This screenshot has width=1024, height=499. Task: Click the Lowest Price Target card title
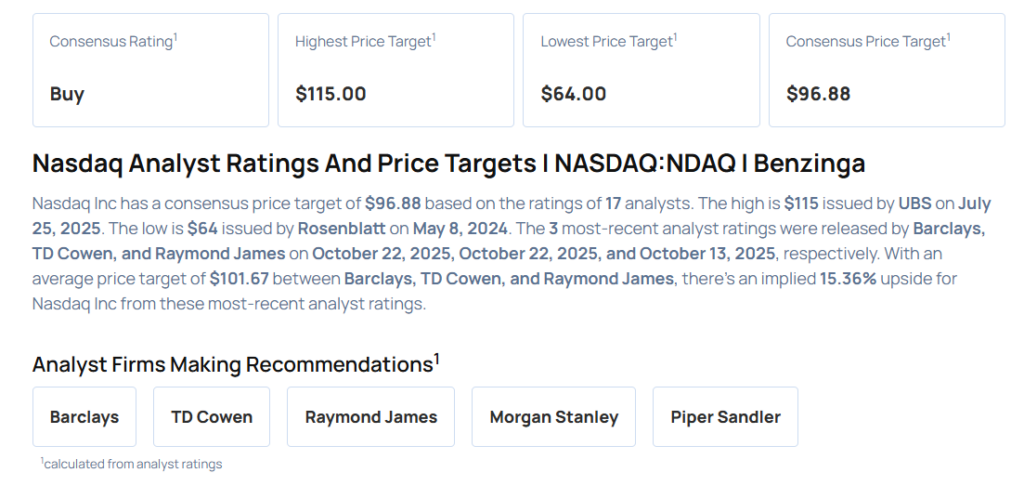[x=608, y=41]
